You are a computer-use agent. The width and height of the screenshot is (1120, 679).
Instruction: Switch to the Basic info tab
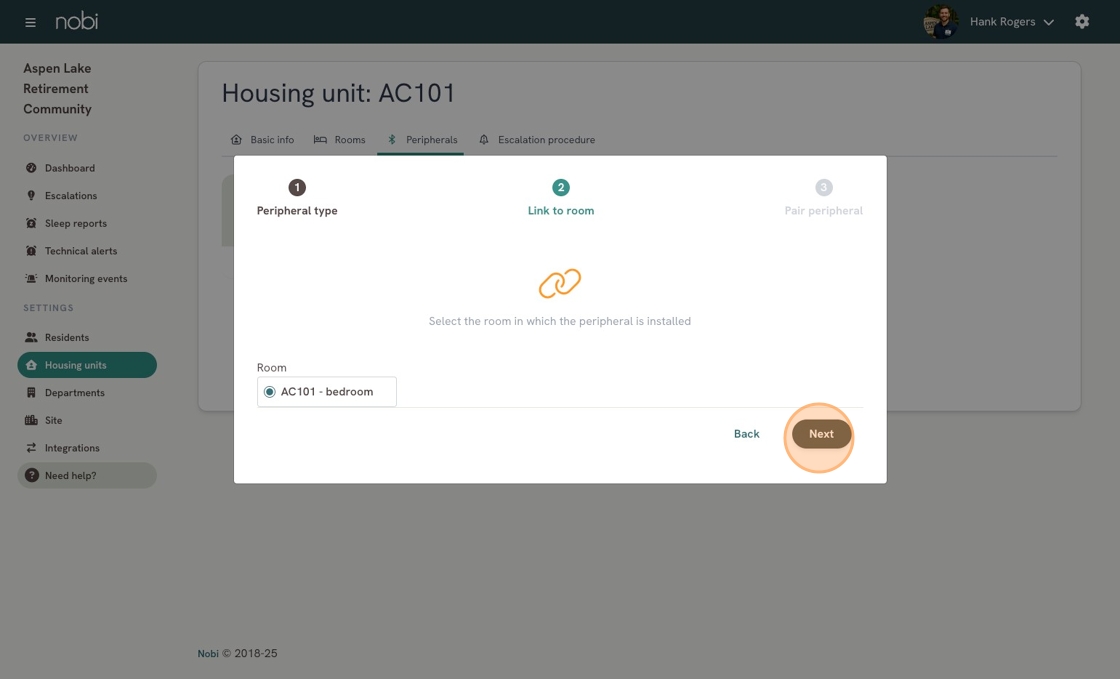pyautogui.click(x=262, y=140)
